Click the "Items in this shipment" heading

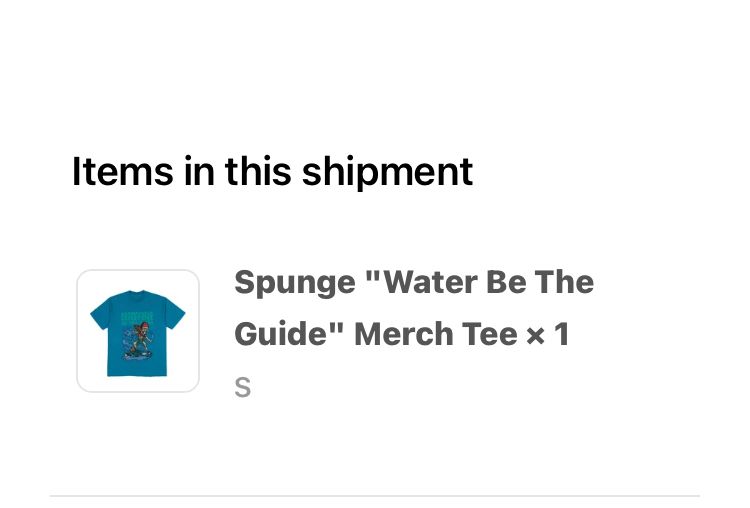coord(272,172)
